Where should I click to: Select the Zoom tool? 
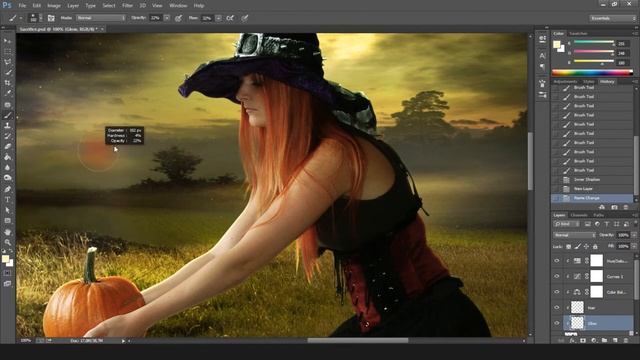point(7,242)
